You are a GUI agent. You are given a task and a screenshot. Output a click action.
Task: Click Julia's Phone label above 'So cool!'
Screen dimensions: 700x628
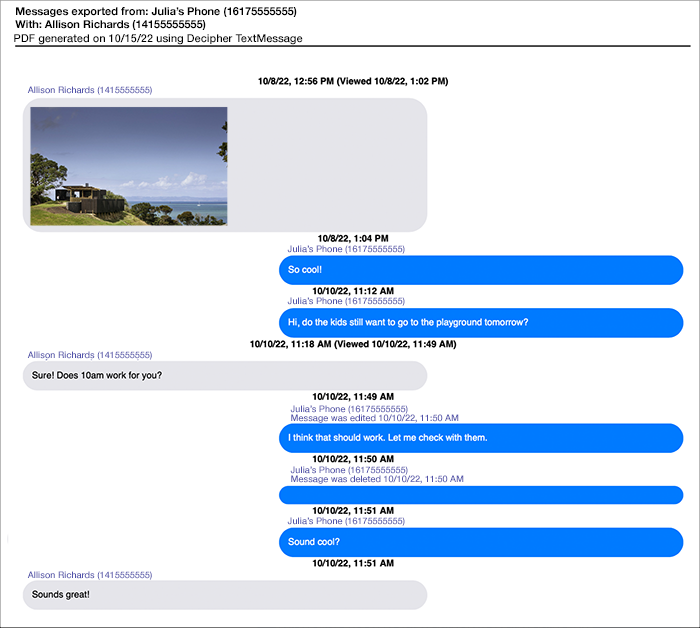346,249
